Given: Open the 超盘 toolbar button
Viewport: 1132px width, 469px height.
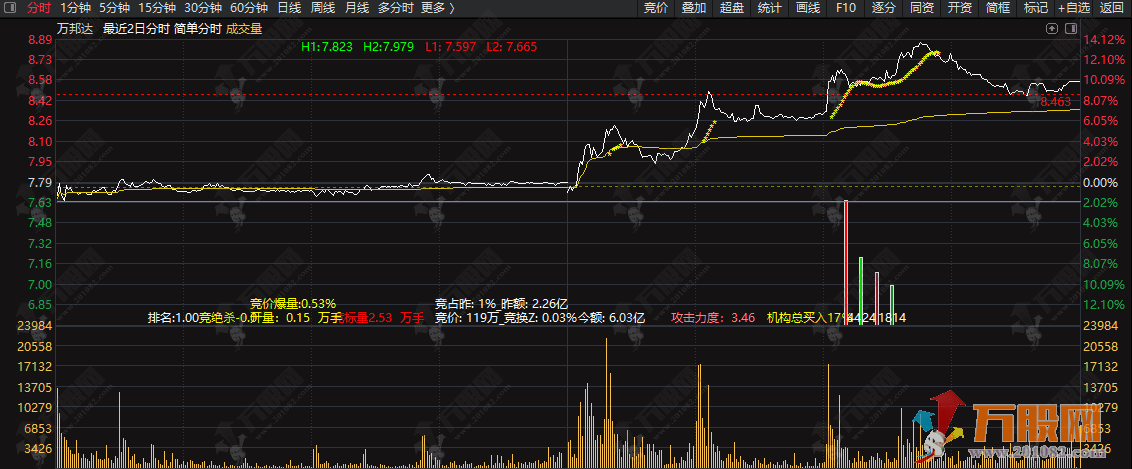Looking at the screenshot, I should 731,8.
